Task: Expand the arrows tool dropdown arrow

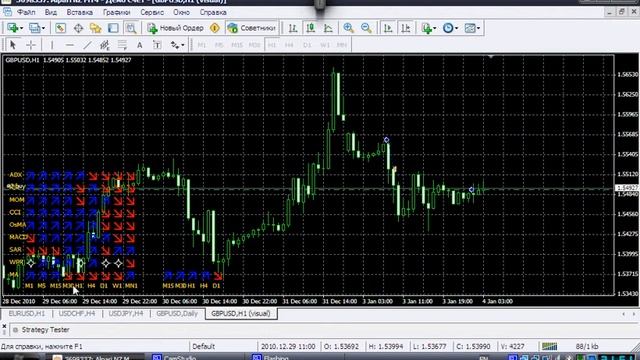Action: click(x=182, y=45)
